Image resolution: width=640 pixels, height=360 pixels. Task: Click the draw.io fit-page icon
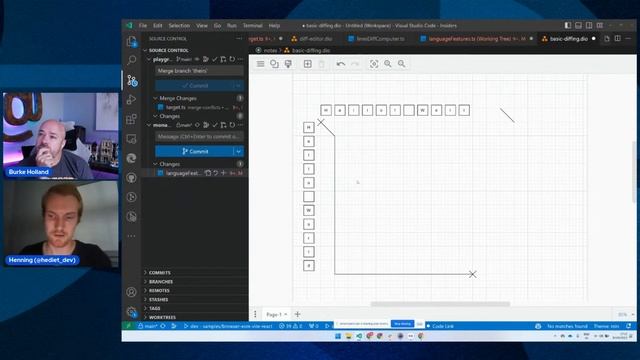tap(374, 64)
